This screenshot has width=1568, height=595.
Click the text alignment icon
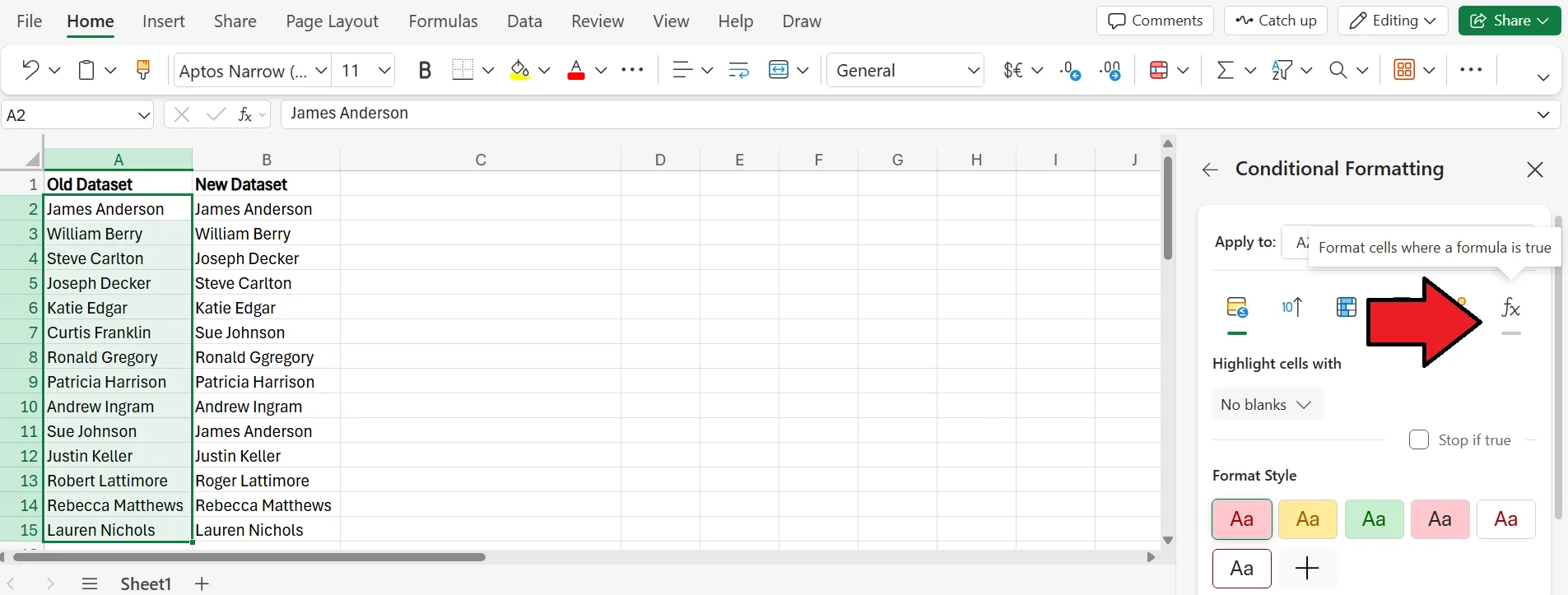[x=682, y=70]
